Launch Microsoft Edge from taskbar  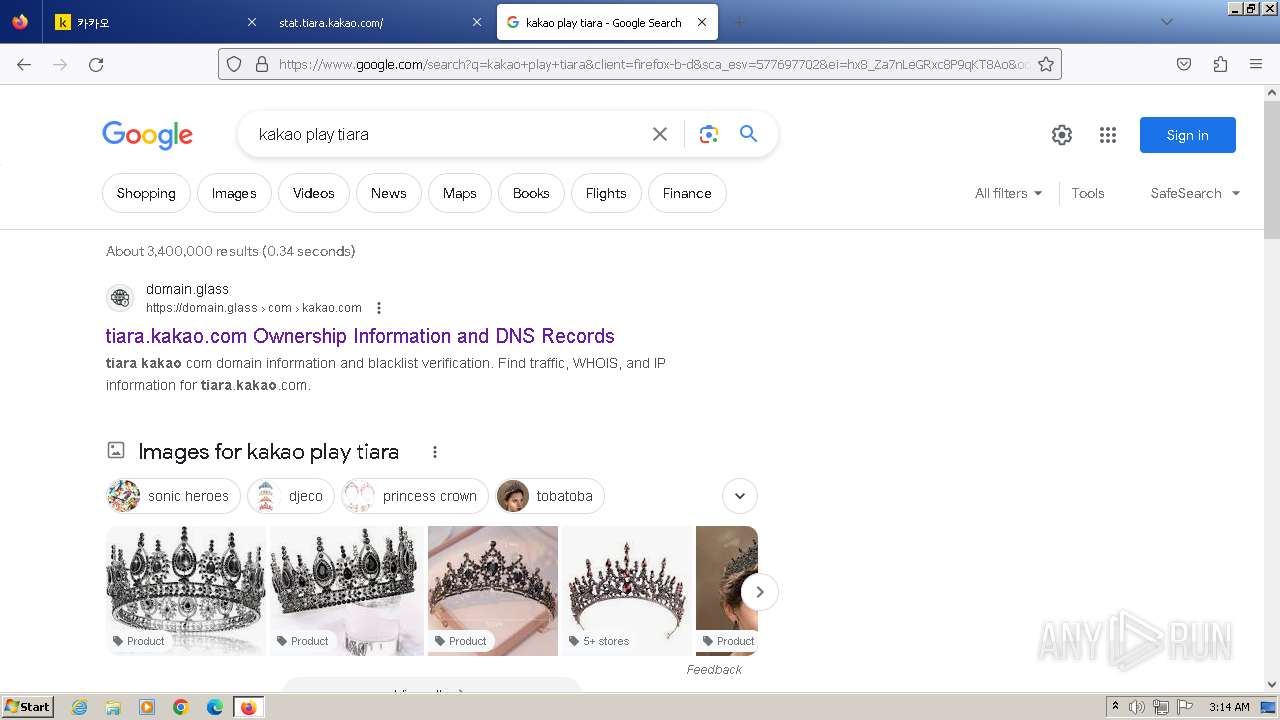tap(215, 707)
